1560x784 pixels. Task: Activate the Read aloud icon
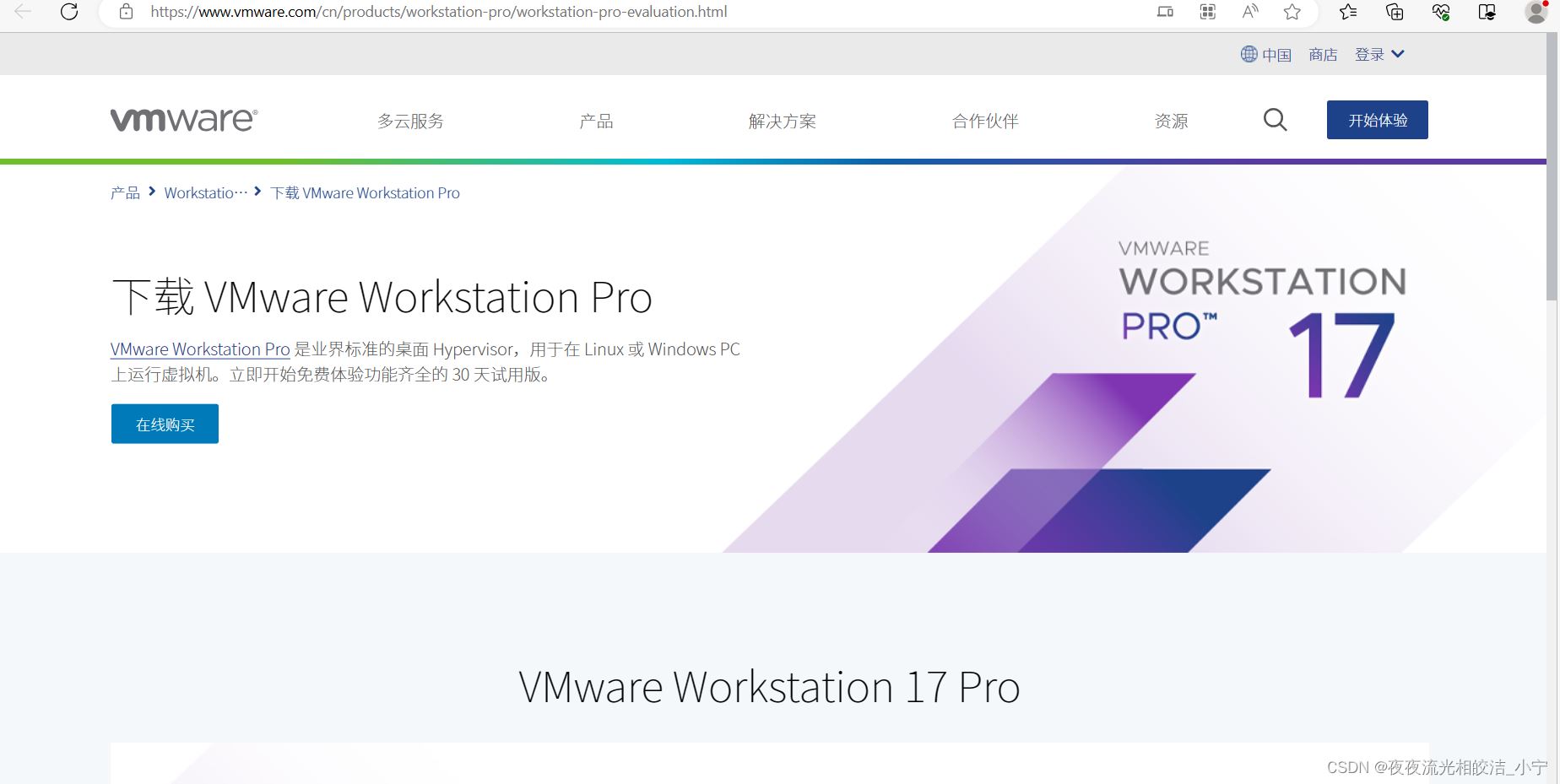point(1250,12)
